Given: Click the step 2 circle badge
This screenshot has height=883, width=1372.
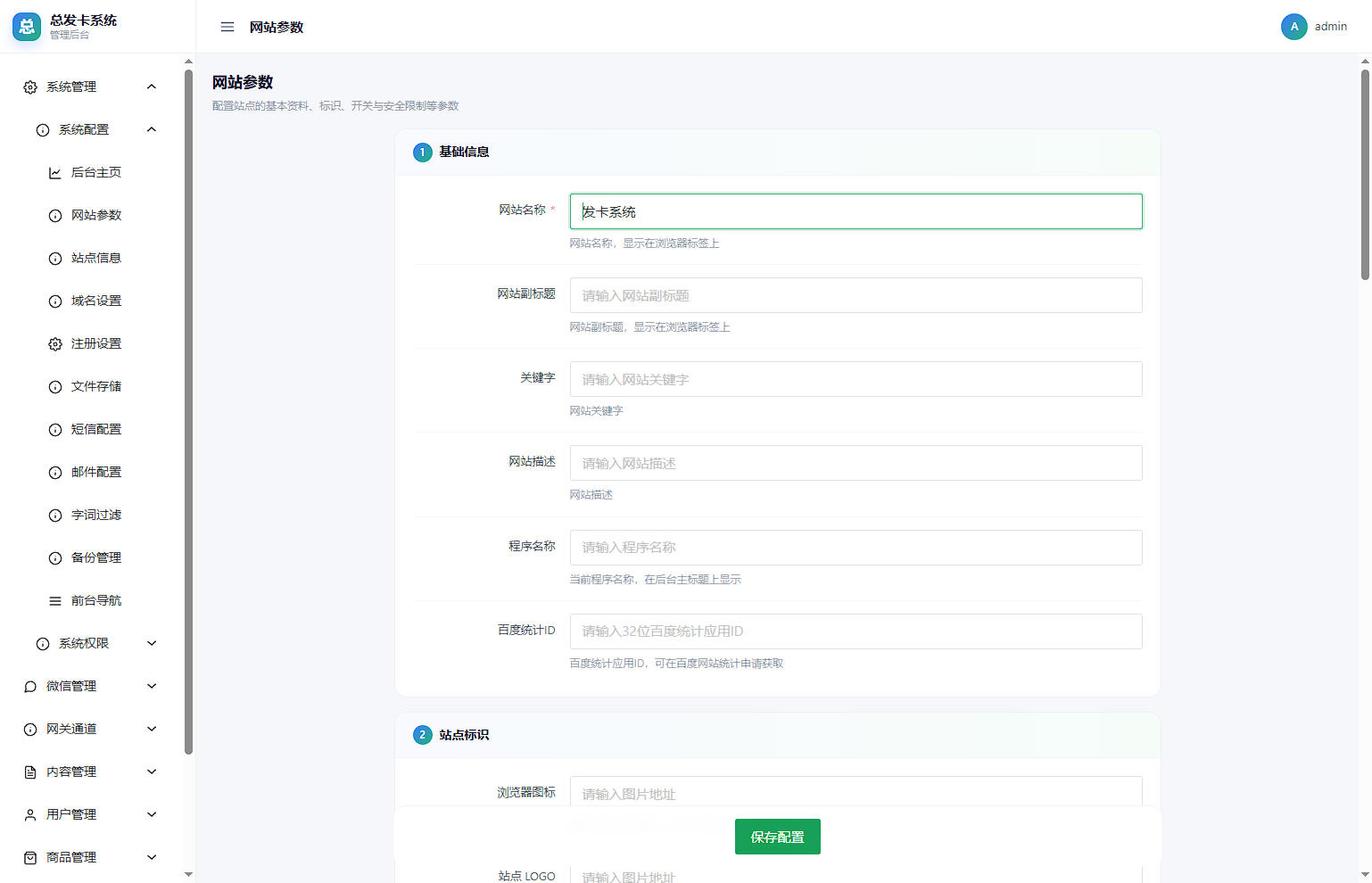Looking at the screenshot, I should [423, 735].
